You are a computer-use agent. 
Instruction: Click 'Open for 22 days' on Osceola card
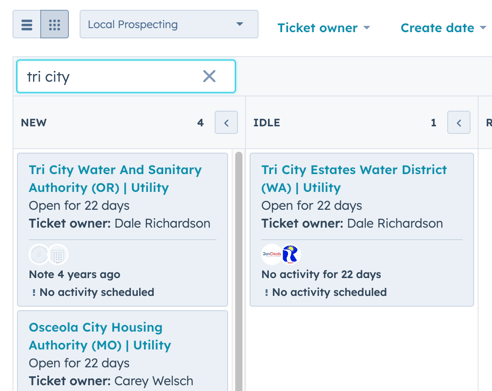point(79,363)
